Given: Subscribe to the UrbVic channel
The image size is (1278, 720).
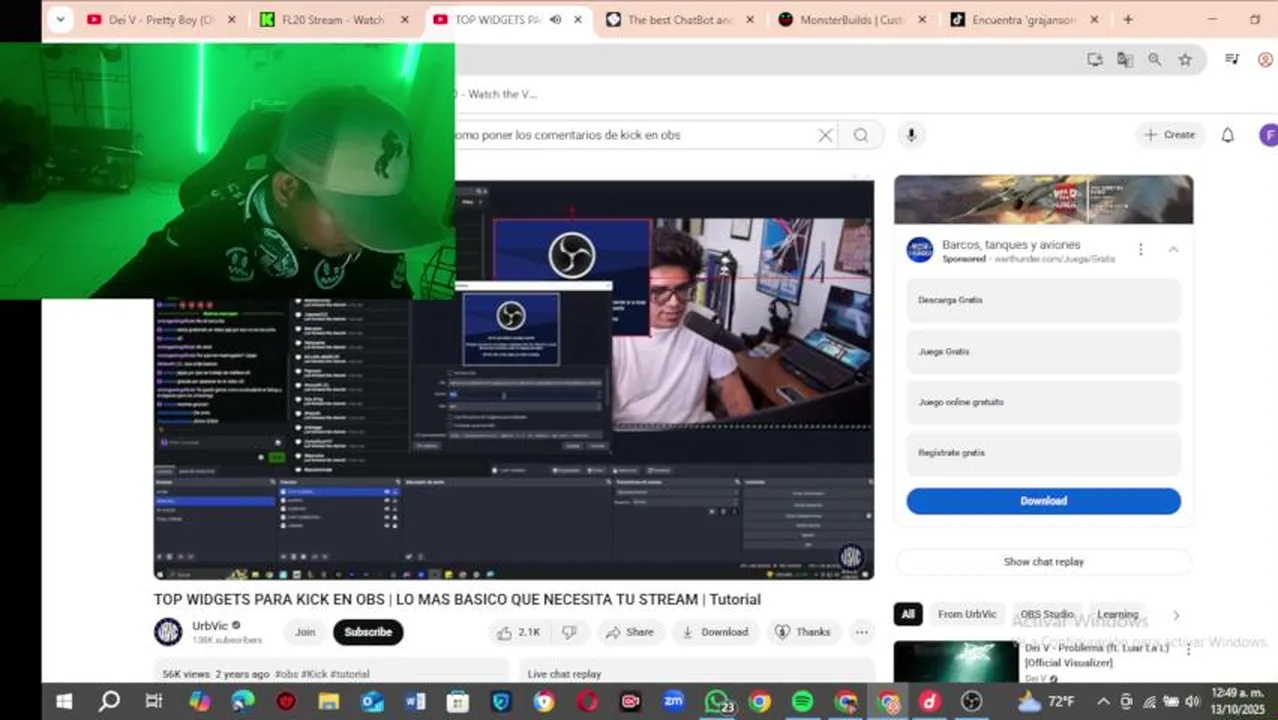Looking at the screenshot, I should 368,632.
